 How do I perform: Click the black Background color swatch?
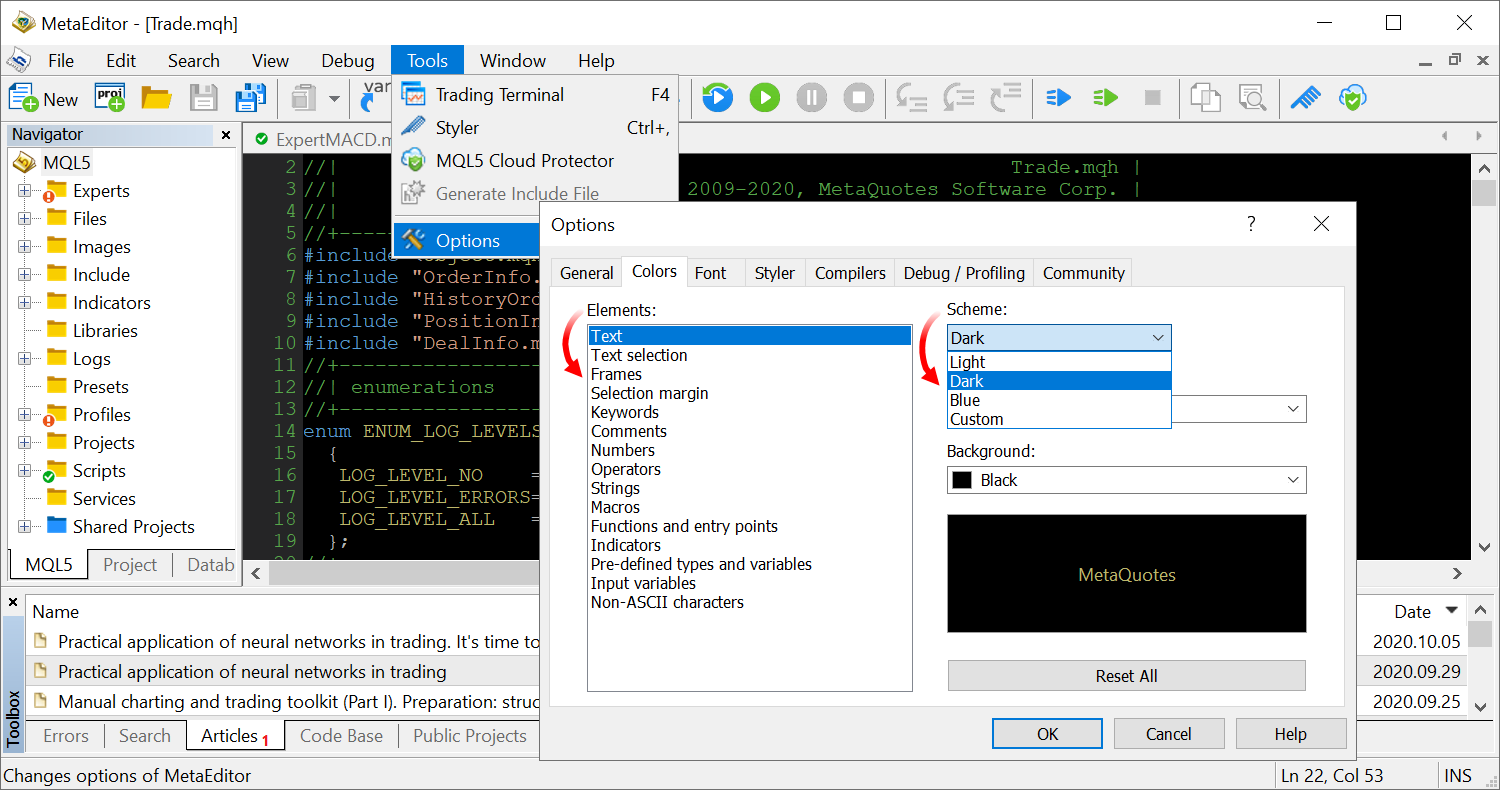[962, 480]
